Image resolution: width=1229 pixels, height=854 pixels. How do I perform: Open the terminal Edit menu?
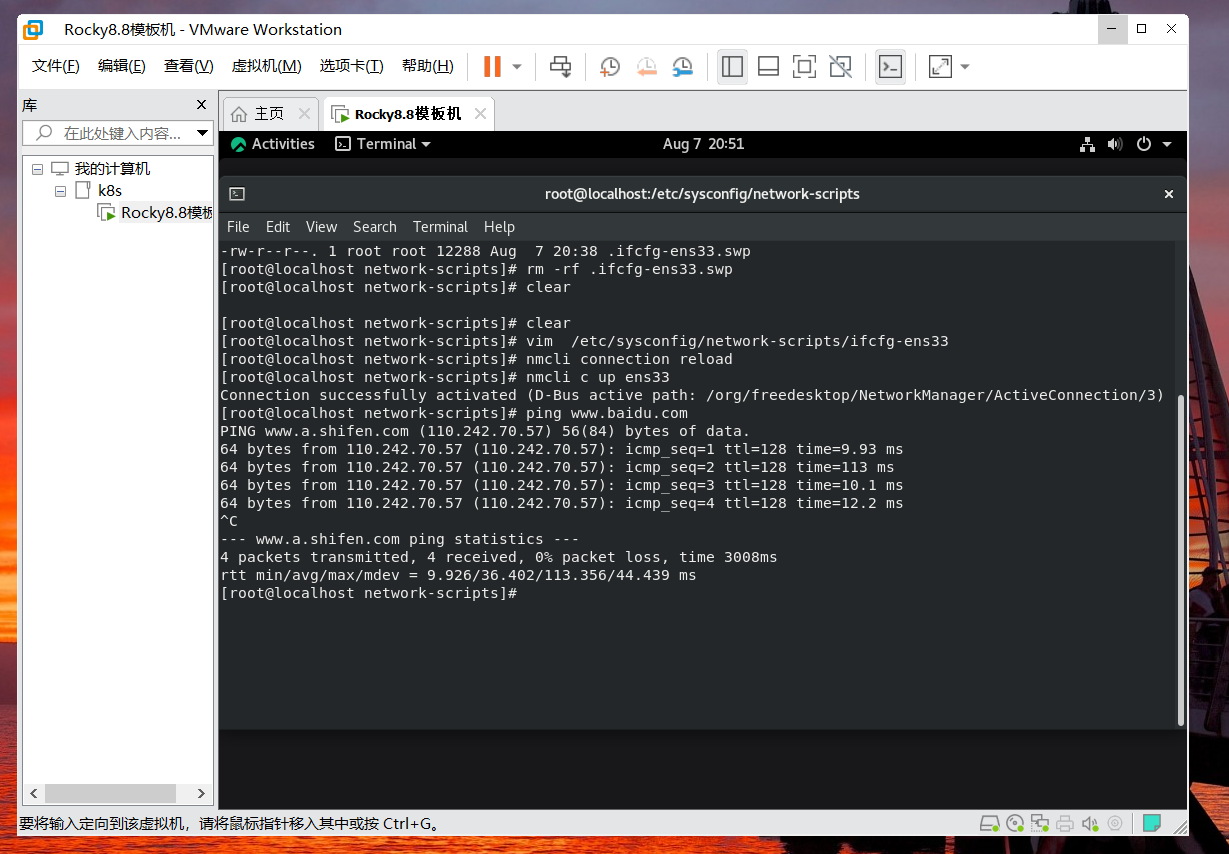click(x=278, y=227)
